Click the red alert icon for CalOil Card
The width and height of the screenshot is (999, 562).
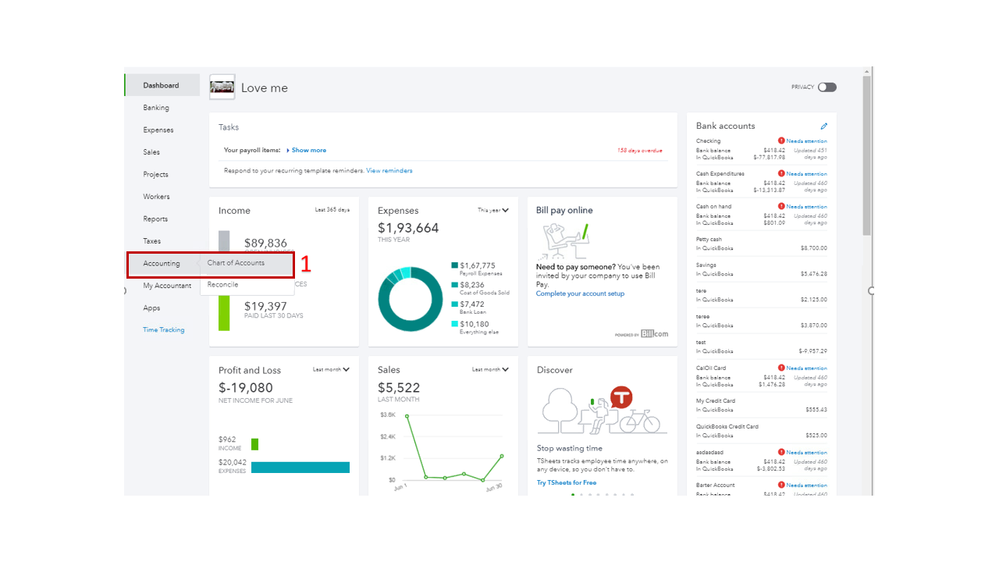point(781,368)
